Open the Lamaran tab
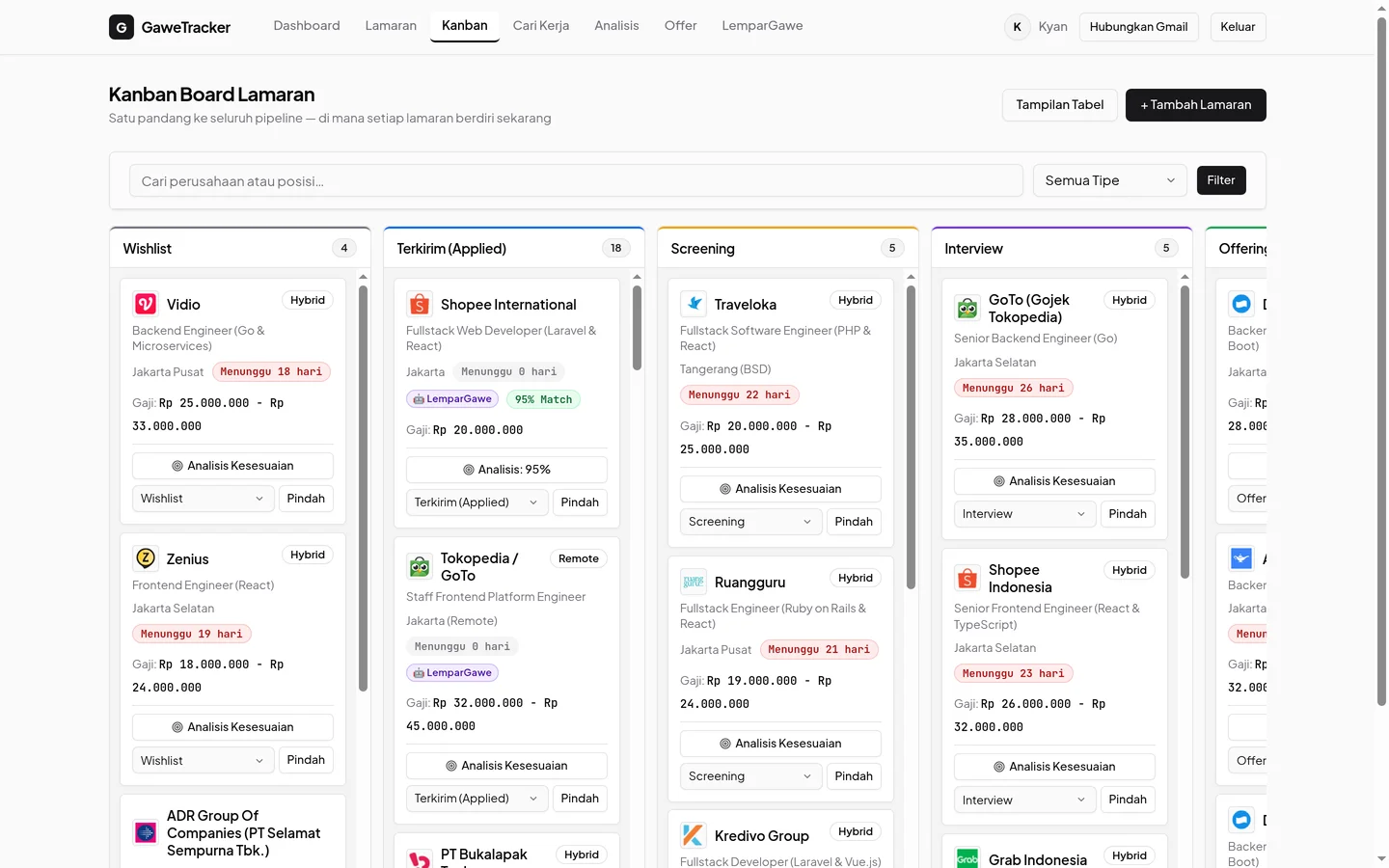This screenshot has height=868, width=1389. (391, 26)
